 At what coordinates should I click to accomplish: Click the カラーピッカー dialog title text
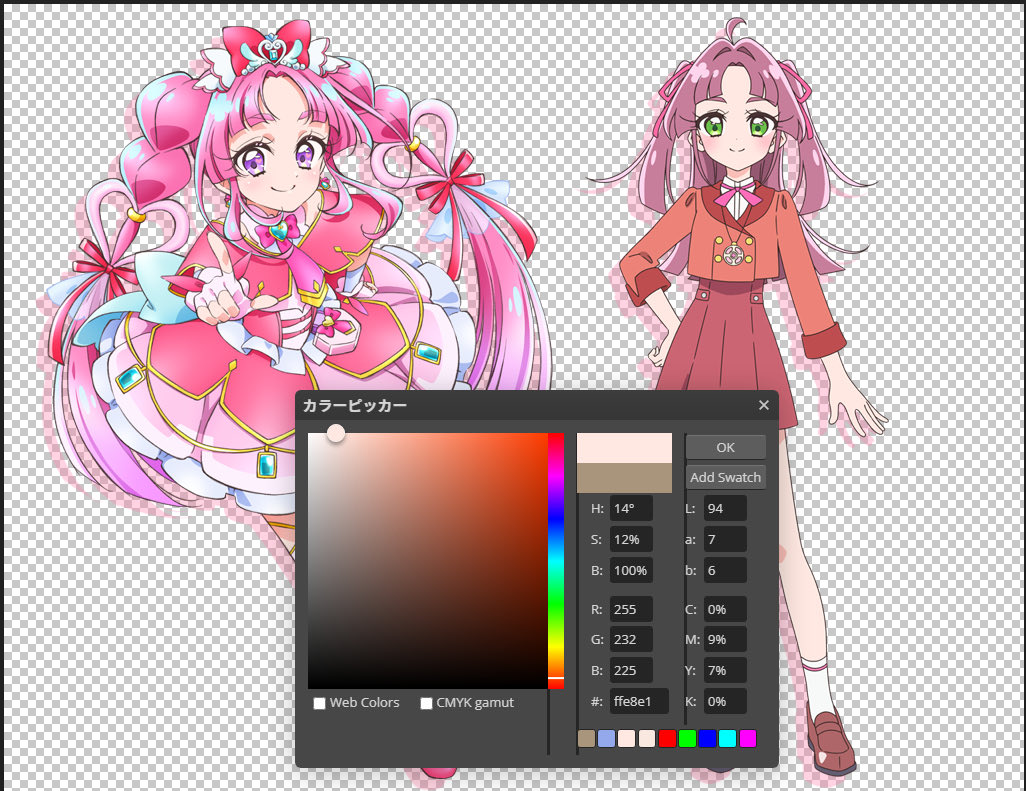click(355, 406)
